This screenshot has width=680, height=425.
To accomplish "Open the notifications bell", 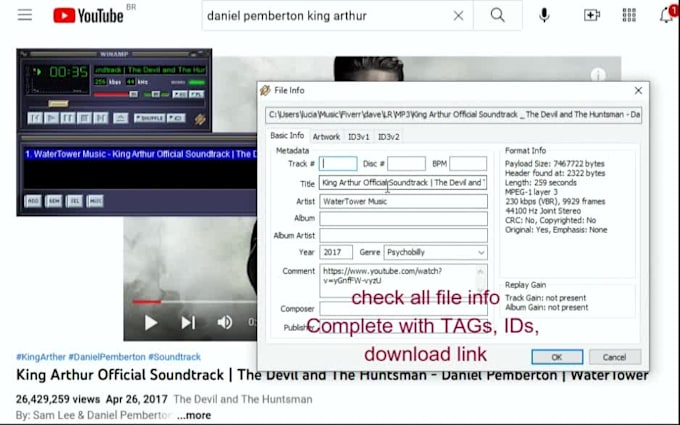I will [x=666, y=16].
